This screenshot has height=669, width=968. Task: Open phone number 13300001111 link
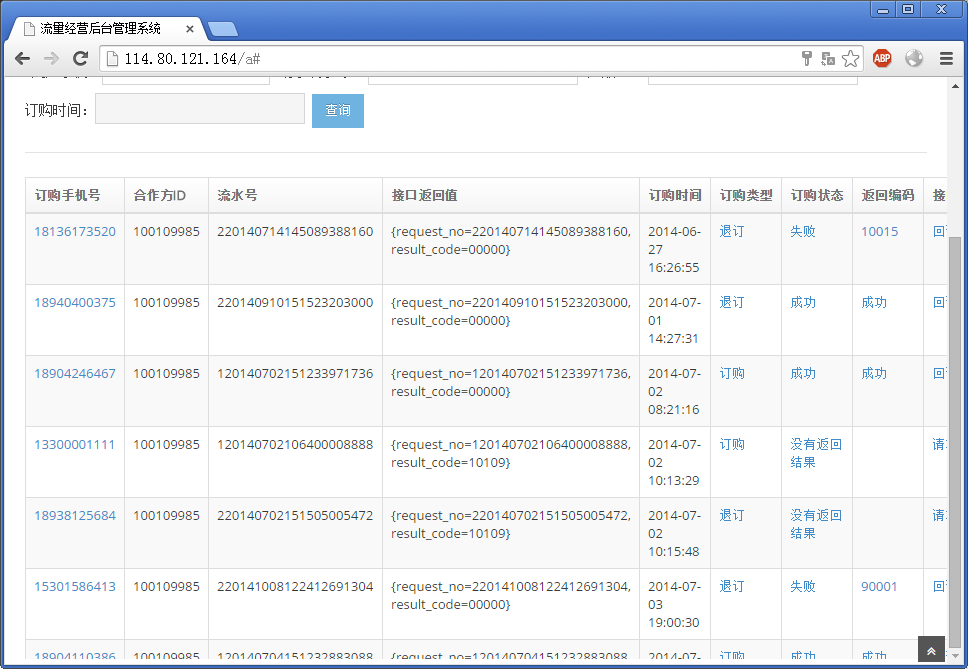click(x=75, y=444)
